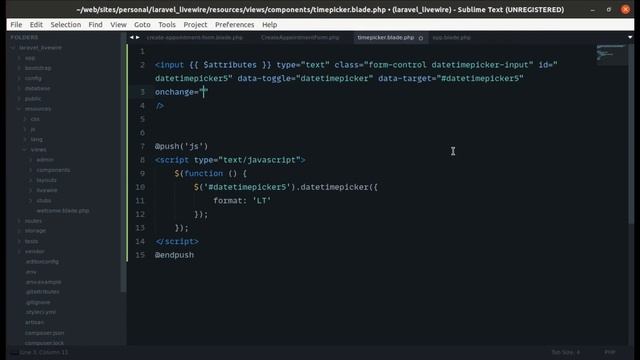
Task: Click the unsaved-changes dot on the timepicker.blade.php tab
Action: (x=421, y=38)
